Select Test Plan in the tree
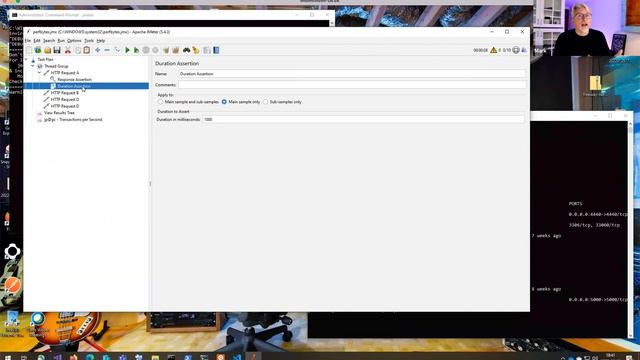This screenshot has width=640, height=360. click(x=45, y=60)
